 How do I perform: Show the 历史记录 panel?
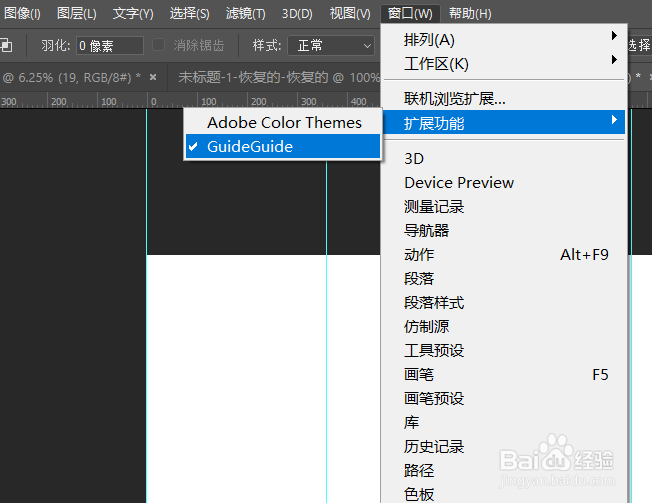coord(504,446)
